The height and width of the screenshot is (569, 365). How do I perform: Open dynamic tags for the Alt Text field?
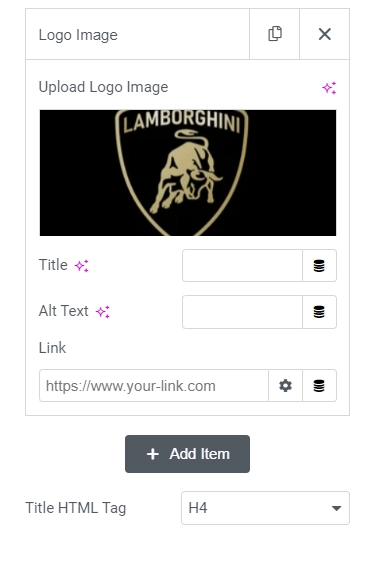[319, 312]
